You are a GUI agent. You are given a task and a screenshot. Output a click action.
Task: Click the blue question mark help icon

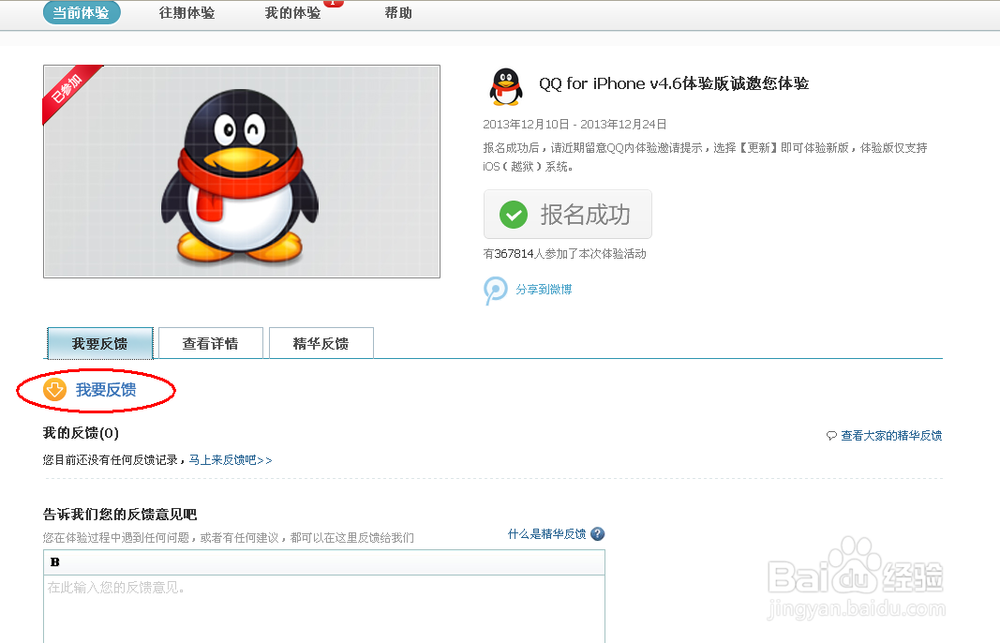(598, 534)
